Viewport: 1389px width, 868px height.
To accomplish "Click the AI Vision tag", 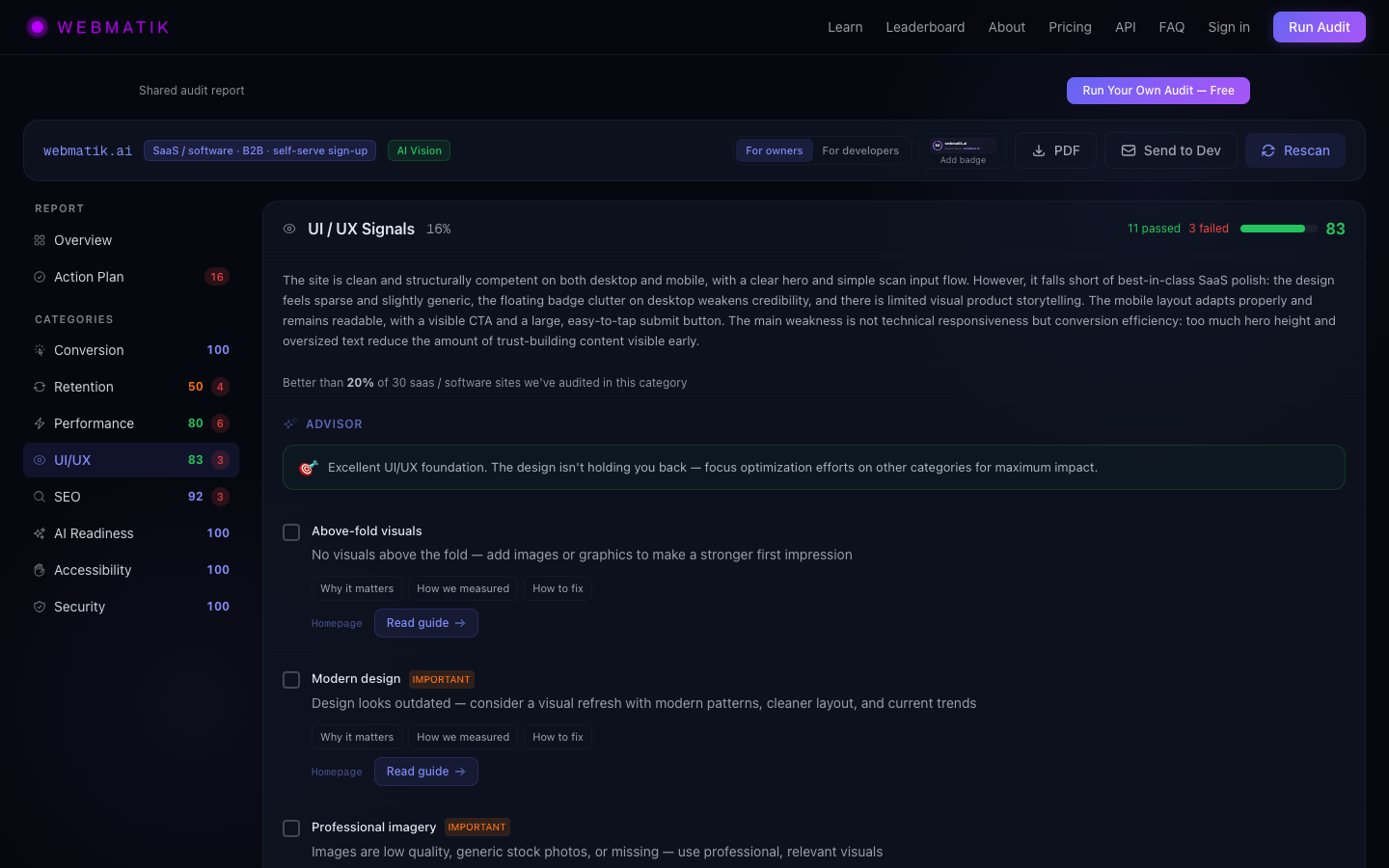I will click(x=419, y=150).
